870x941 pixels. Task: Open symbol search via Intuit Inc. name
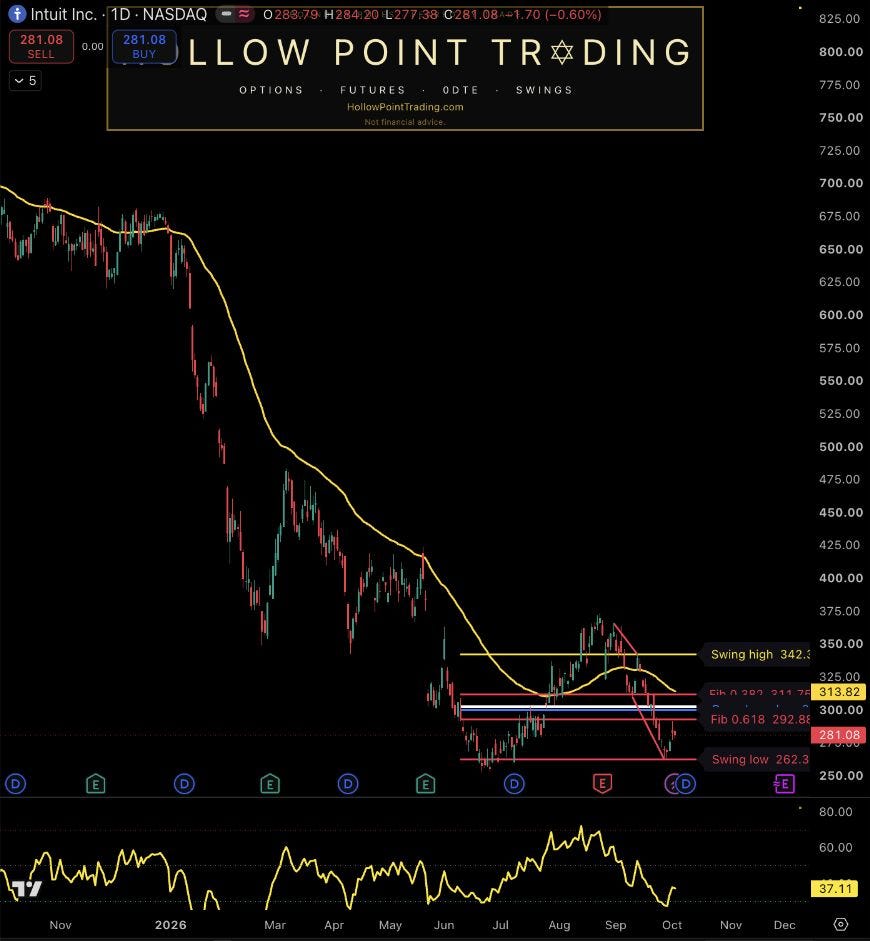pyautogui.click(x=64, y=14)
